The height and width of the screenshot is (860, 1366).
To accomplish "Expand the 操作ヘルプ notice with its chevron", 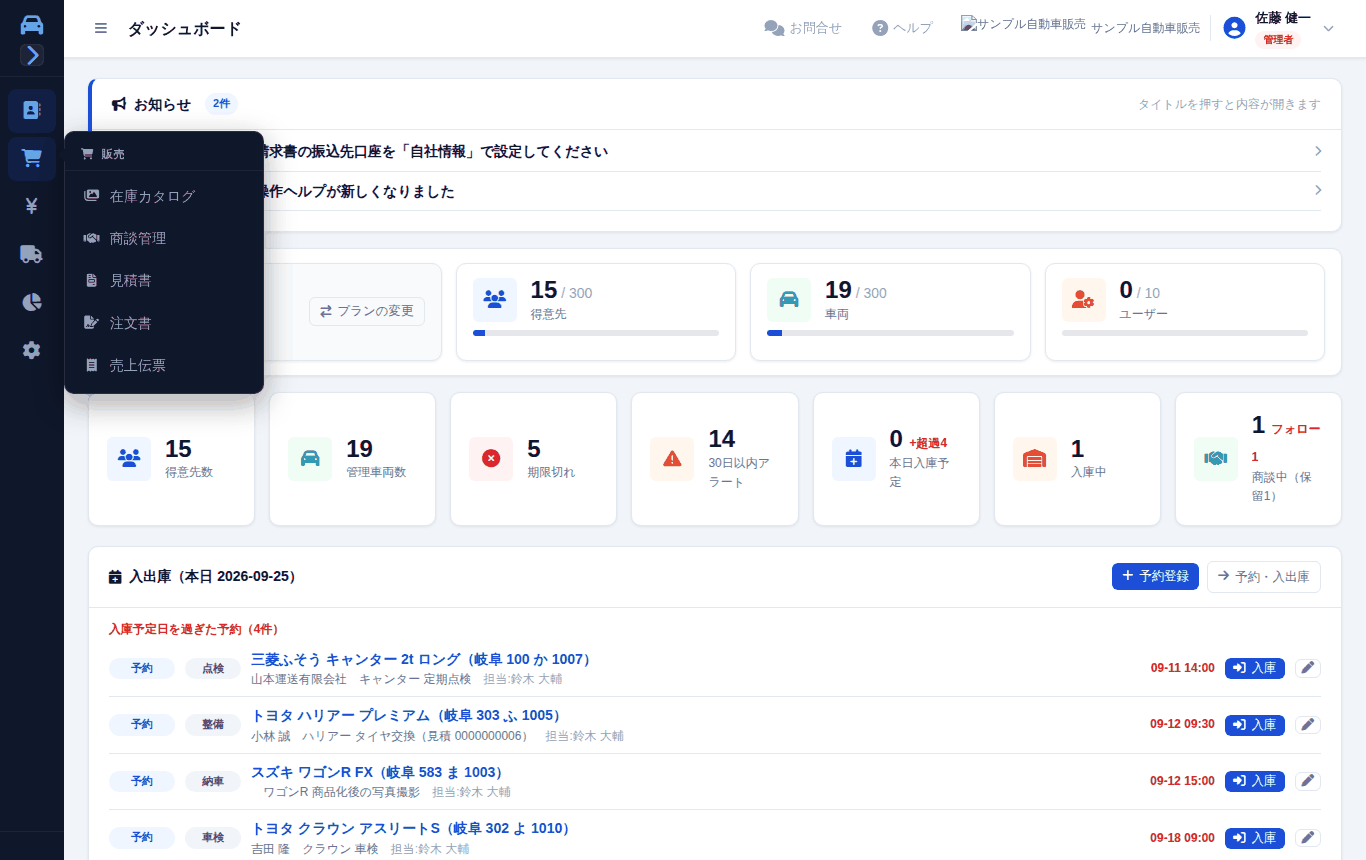I will [x=1318, y=190].
